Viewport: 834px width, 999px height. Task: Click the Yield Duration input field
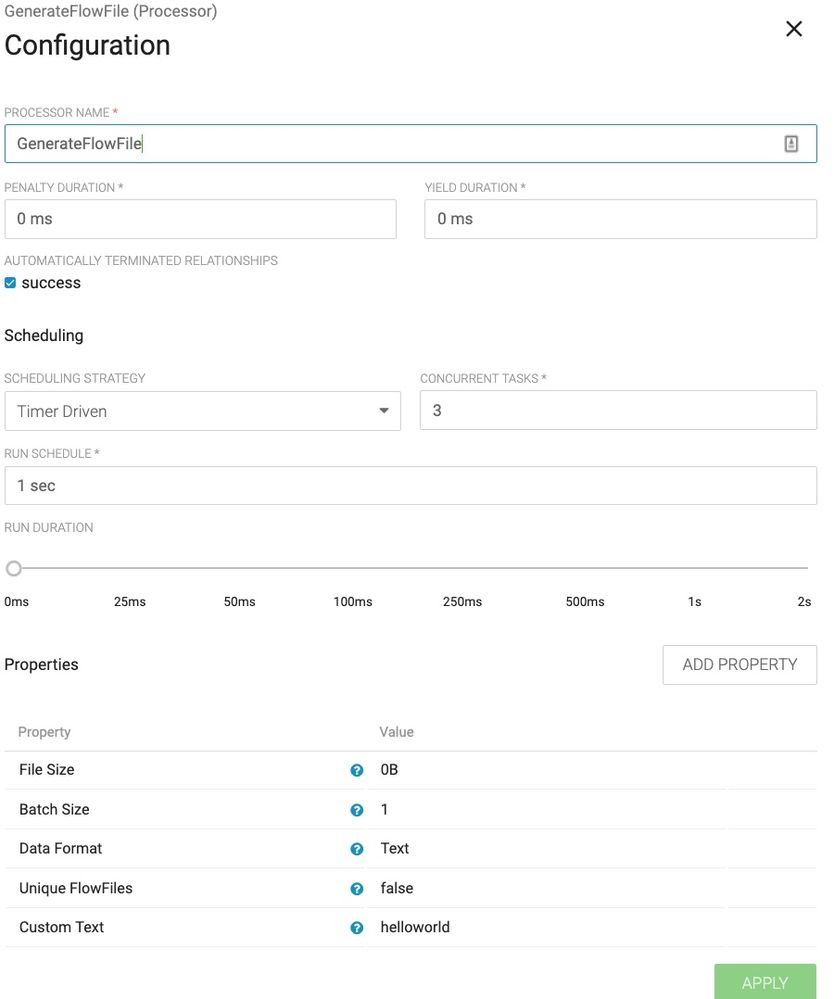620,219
